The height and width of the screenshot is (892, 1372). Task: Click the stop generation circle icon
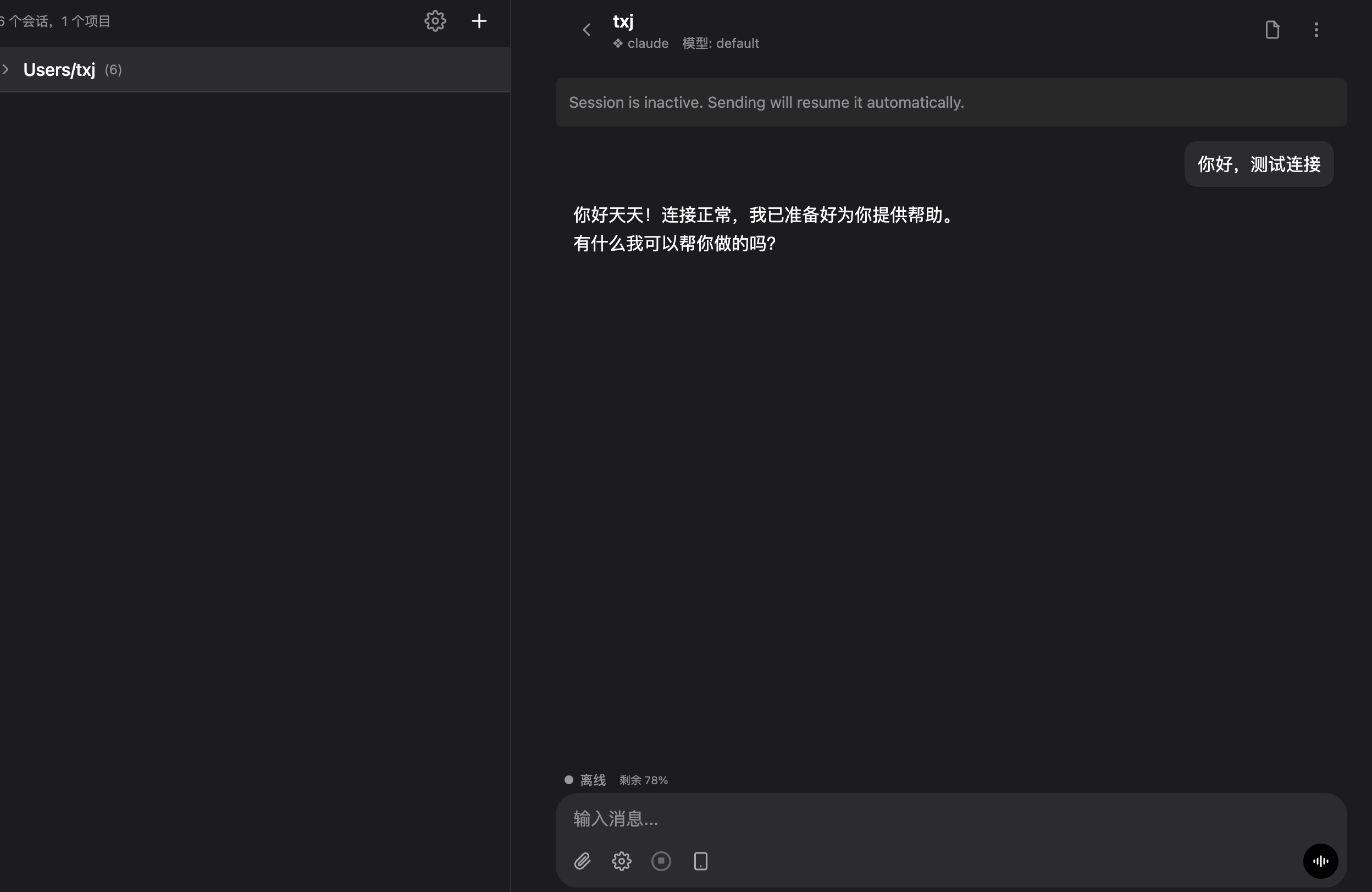point(661,861)
